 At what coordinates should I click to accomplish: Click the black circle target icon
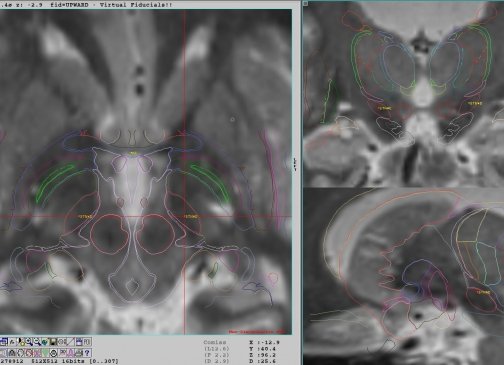(53, 353)
